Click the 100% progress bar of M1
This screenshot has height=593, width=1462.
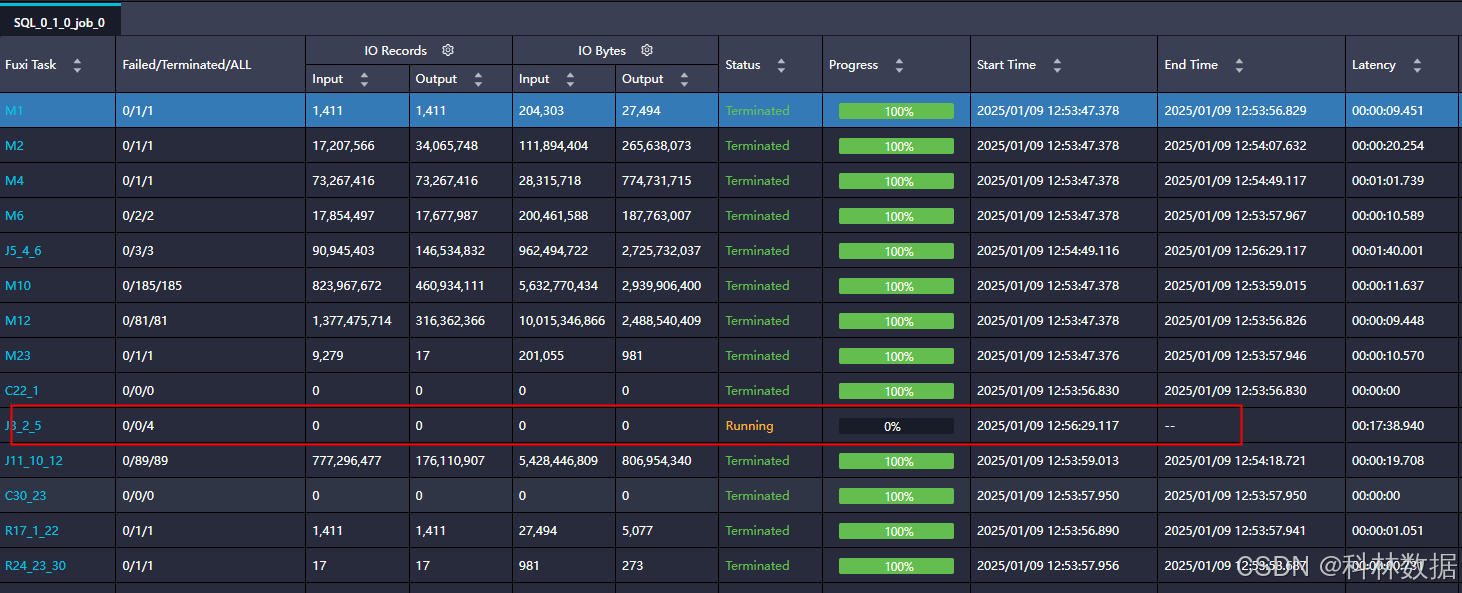point(896,111)
